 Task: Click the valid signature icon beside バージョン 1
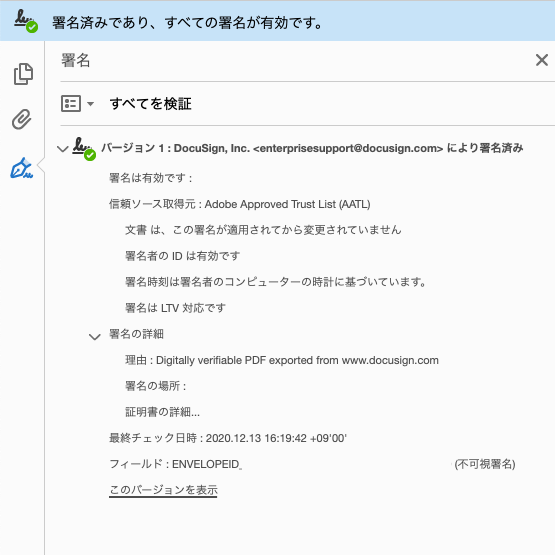(84, 149)
